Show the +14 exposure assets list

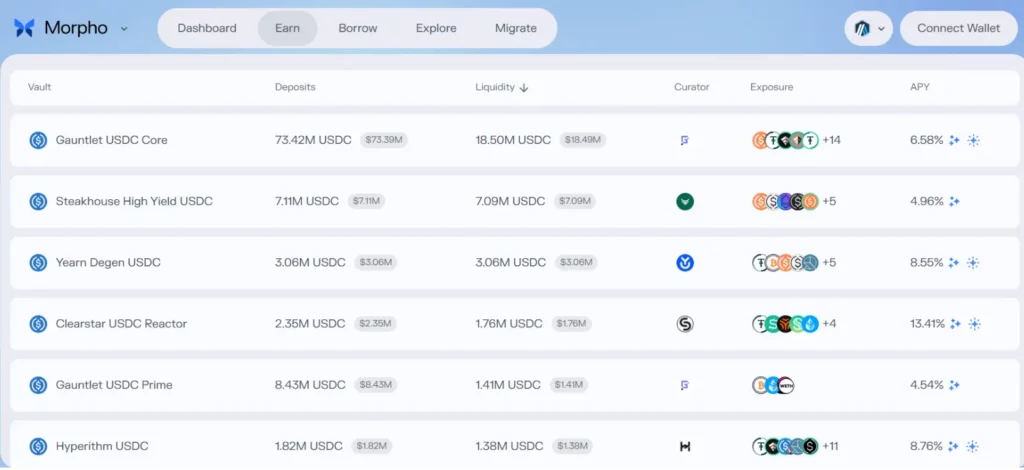tap(831, 141)
